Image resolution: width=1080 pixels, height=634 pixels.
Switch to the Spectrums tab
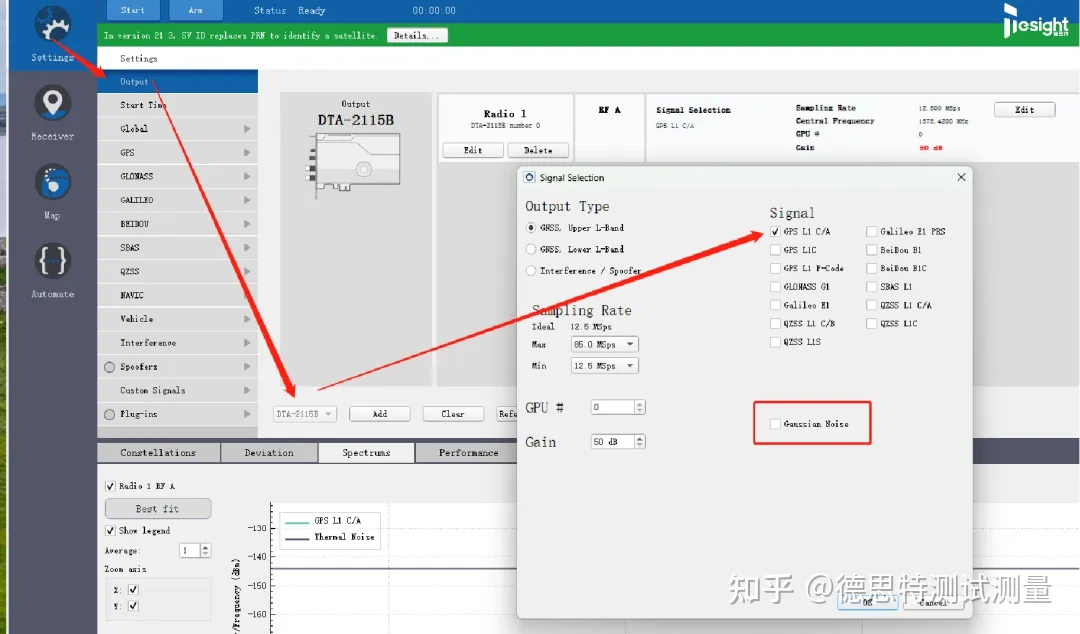[x=366, y=453]
